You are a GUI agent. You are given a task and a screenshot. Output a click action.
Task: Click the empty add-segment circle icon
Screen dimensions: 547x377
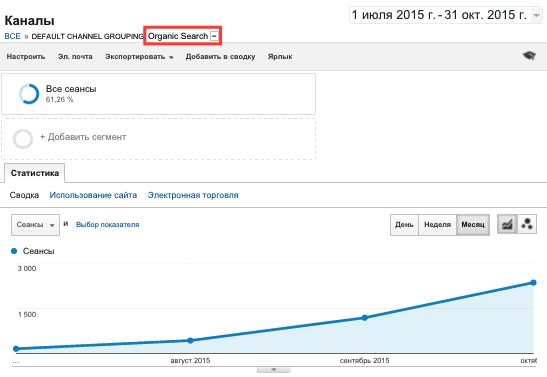click(x=23, y=138)
